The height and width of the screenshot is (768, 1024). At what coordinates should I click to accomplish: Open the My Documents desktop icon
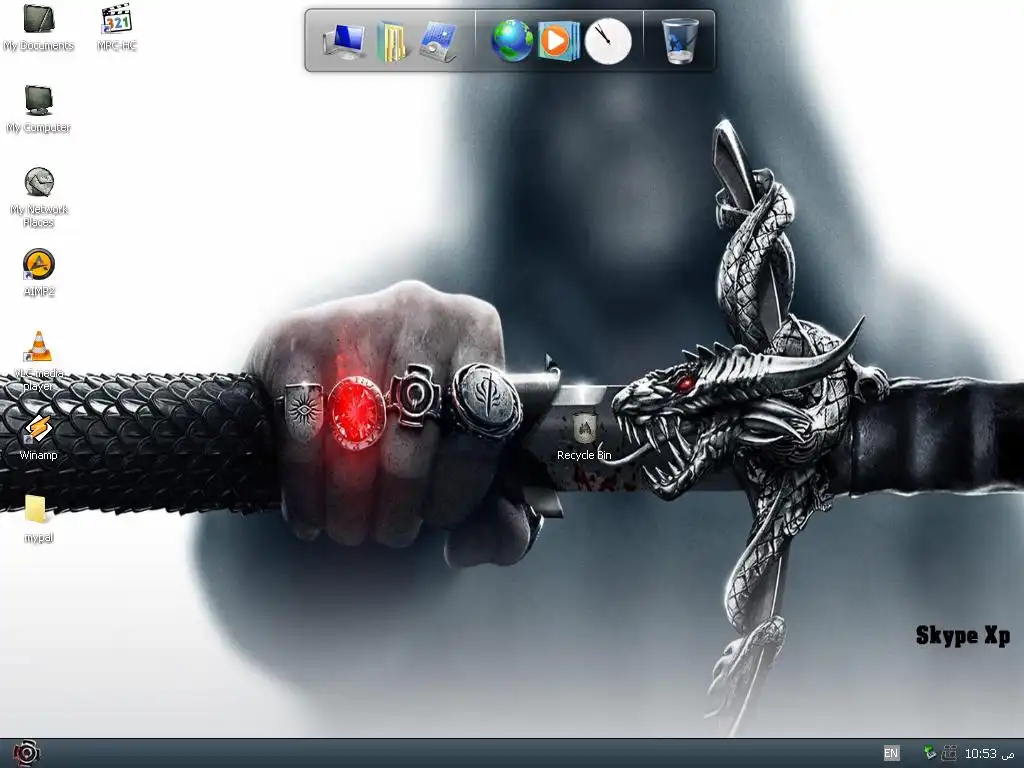[39, 28]
